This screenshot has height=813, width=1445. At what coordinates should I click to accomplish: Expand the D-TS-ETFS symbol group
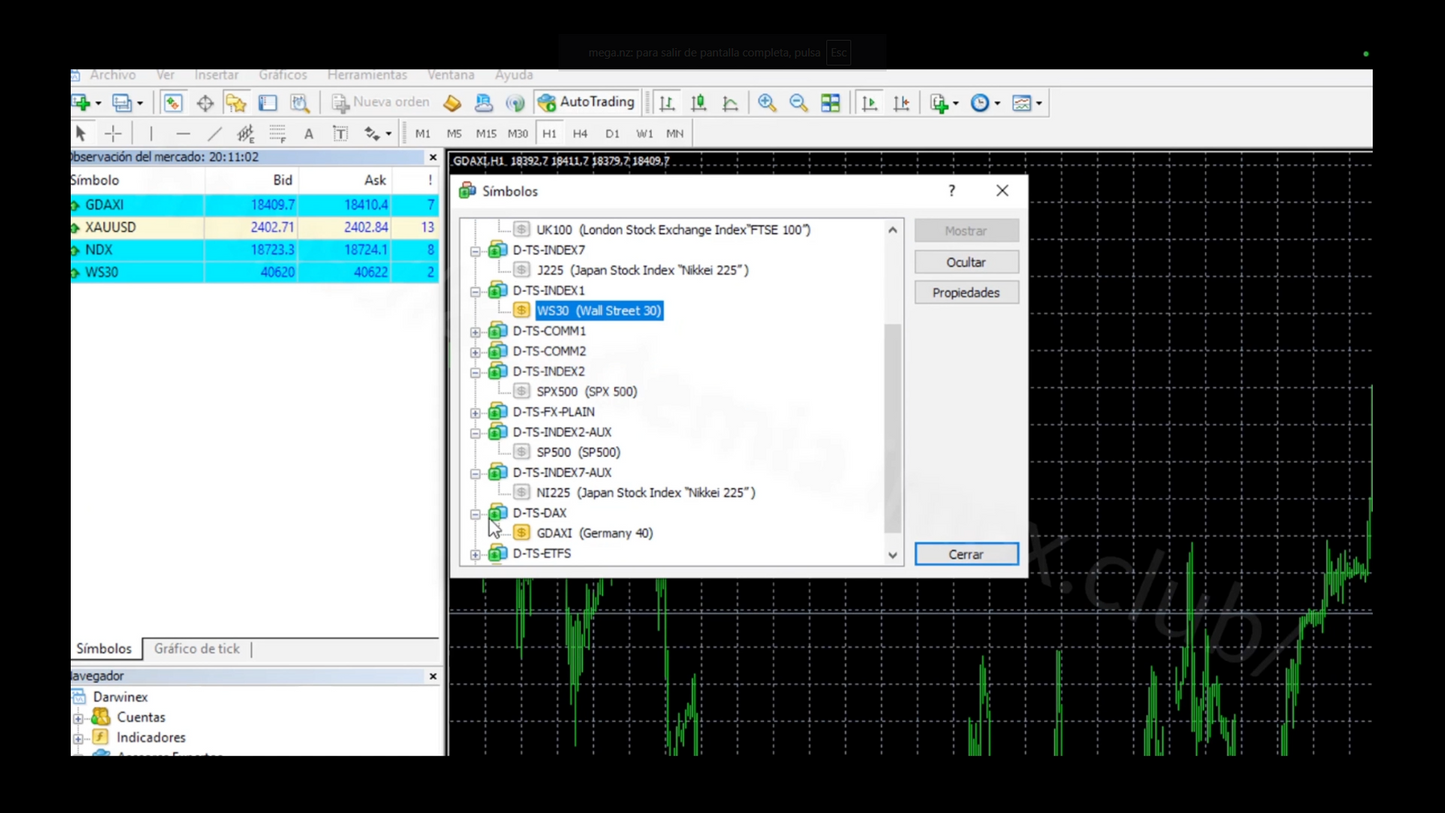click(x=476, y=553)
